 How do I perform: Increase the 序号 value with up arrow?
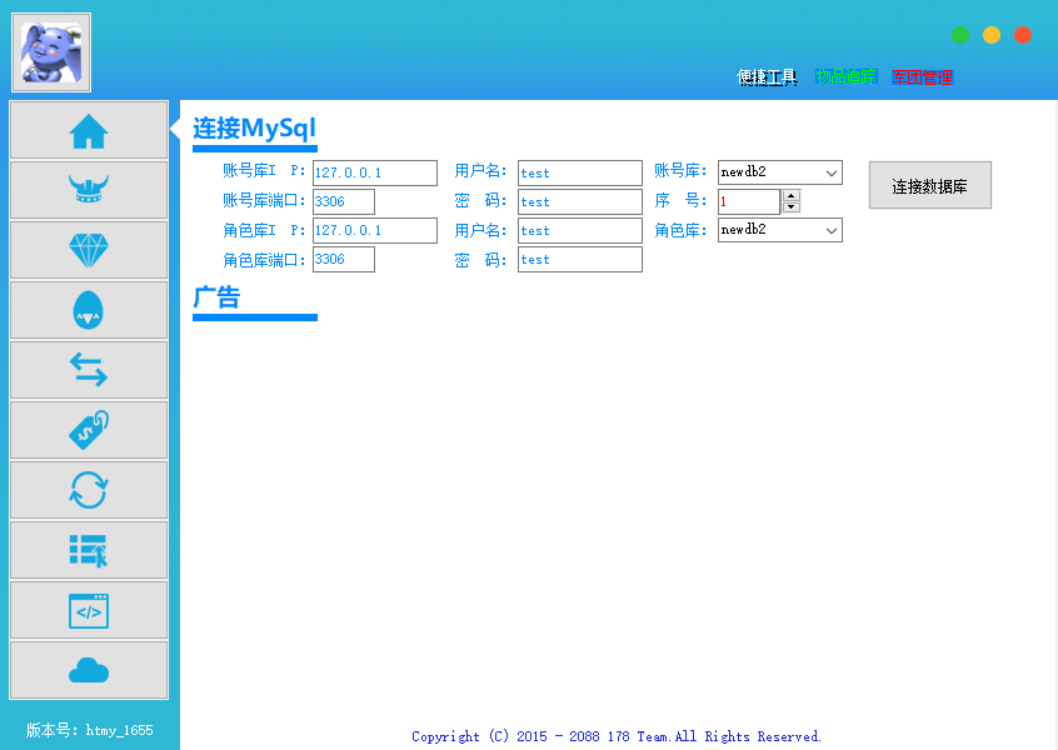coord(791,196)
